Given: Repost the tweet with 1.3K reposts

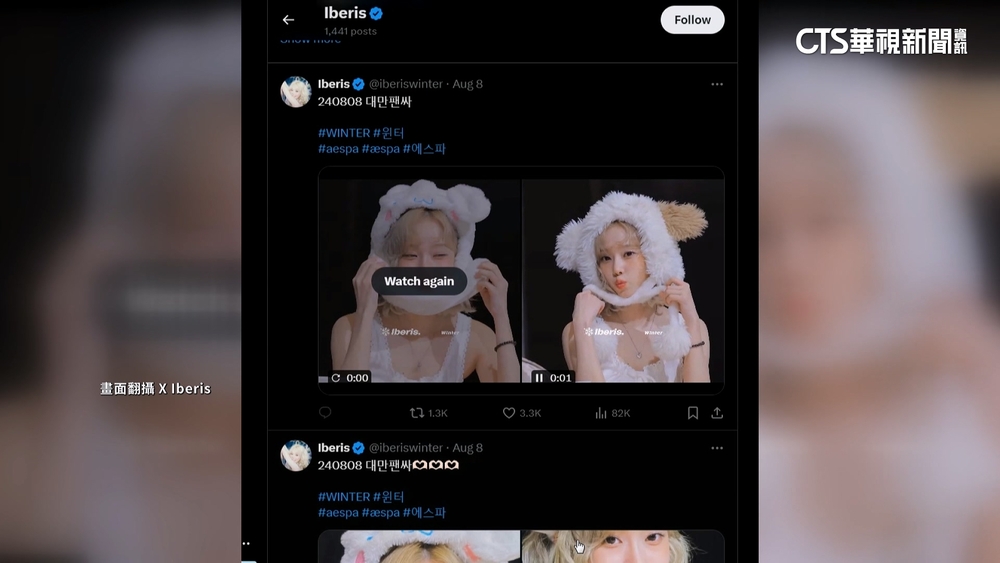Looking at the screenshot, I should click(428, 413).
